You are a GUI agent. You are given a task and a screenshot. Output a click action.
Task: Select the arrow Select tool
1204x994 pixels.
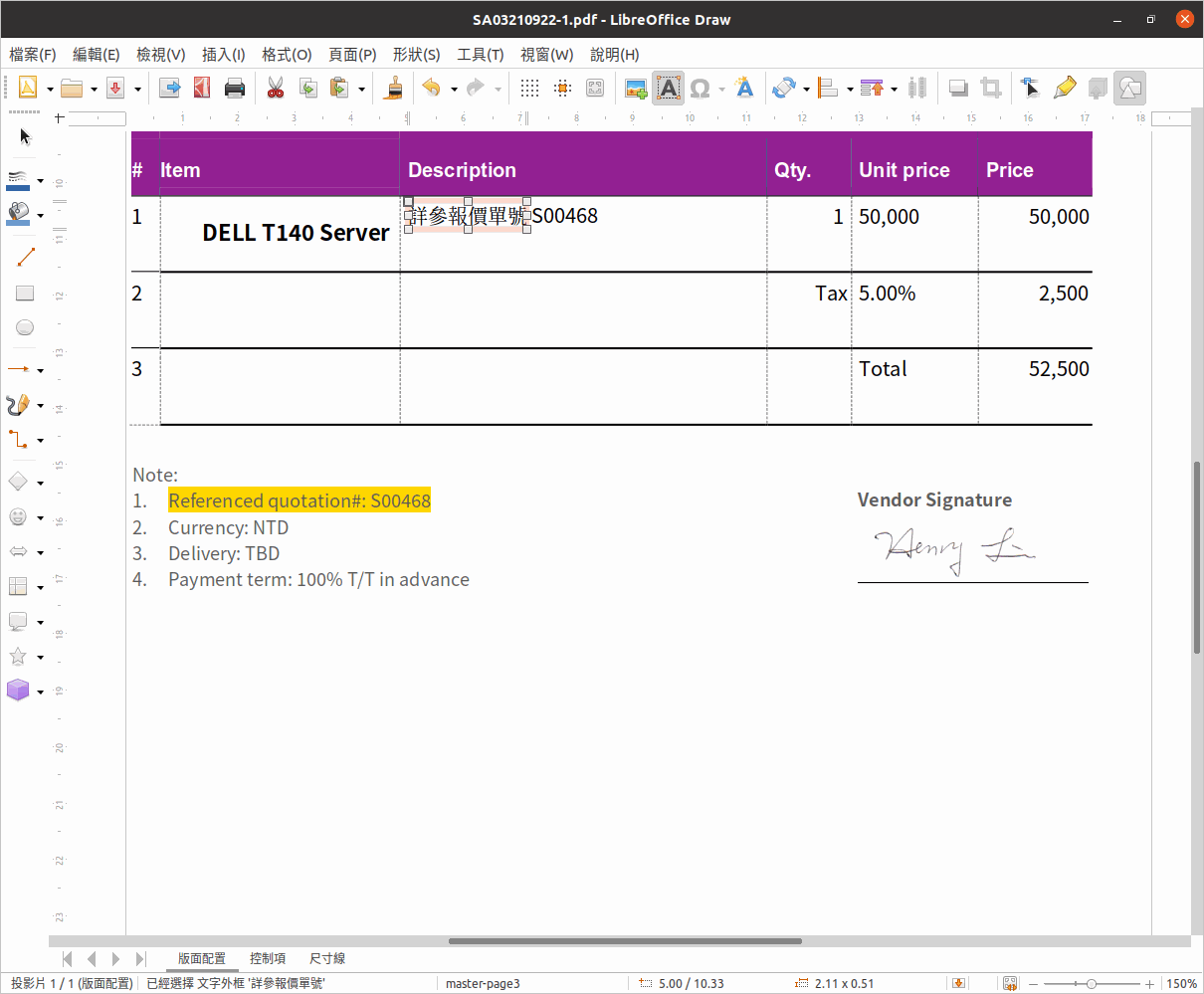pyautogui.click(x=25, y=136)
